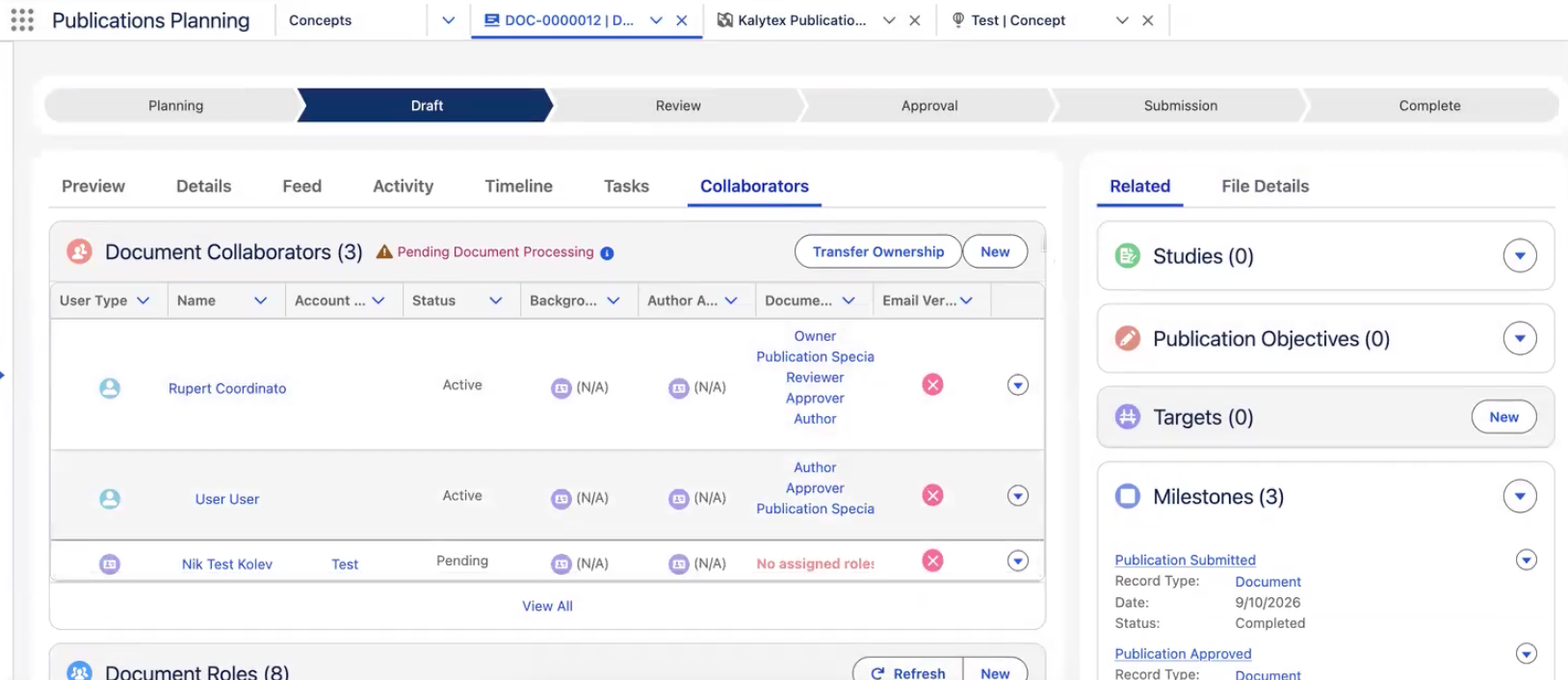This screenshot has height=680, width=1568.
Task: Select the Related tab
Action: [x=1139, y=186]
